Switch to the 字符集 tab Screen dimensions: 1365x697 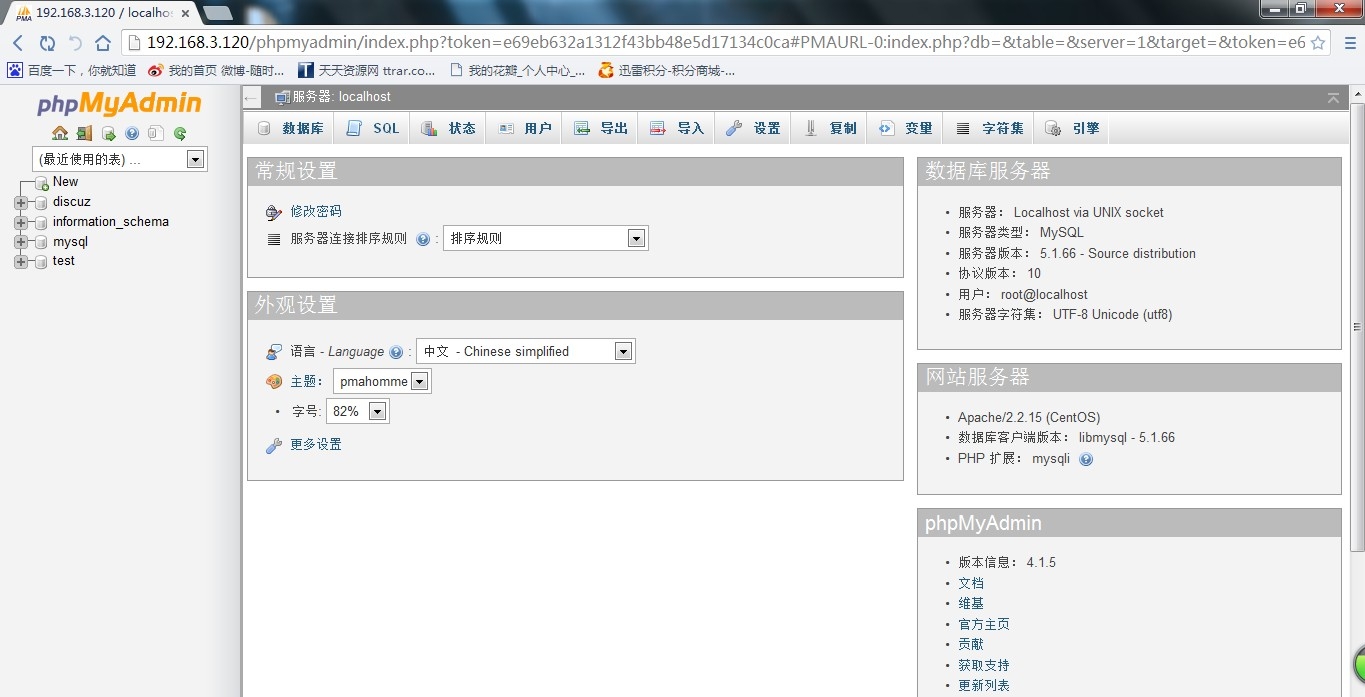[x=989, y=128]
